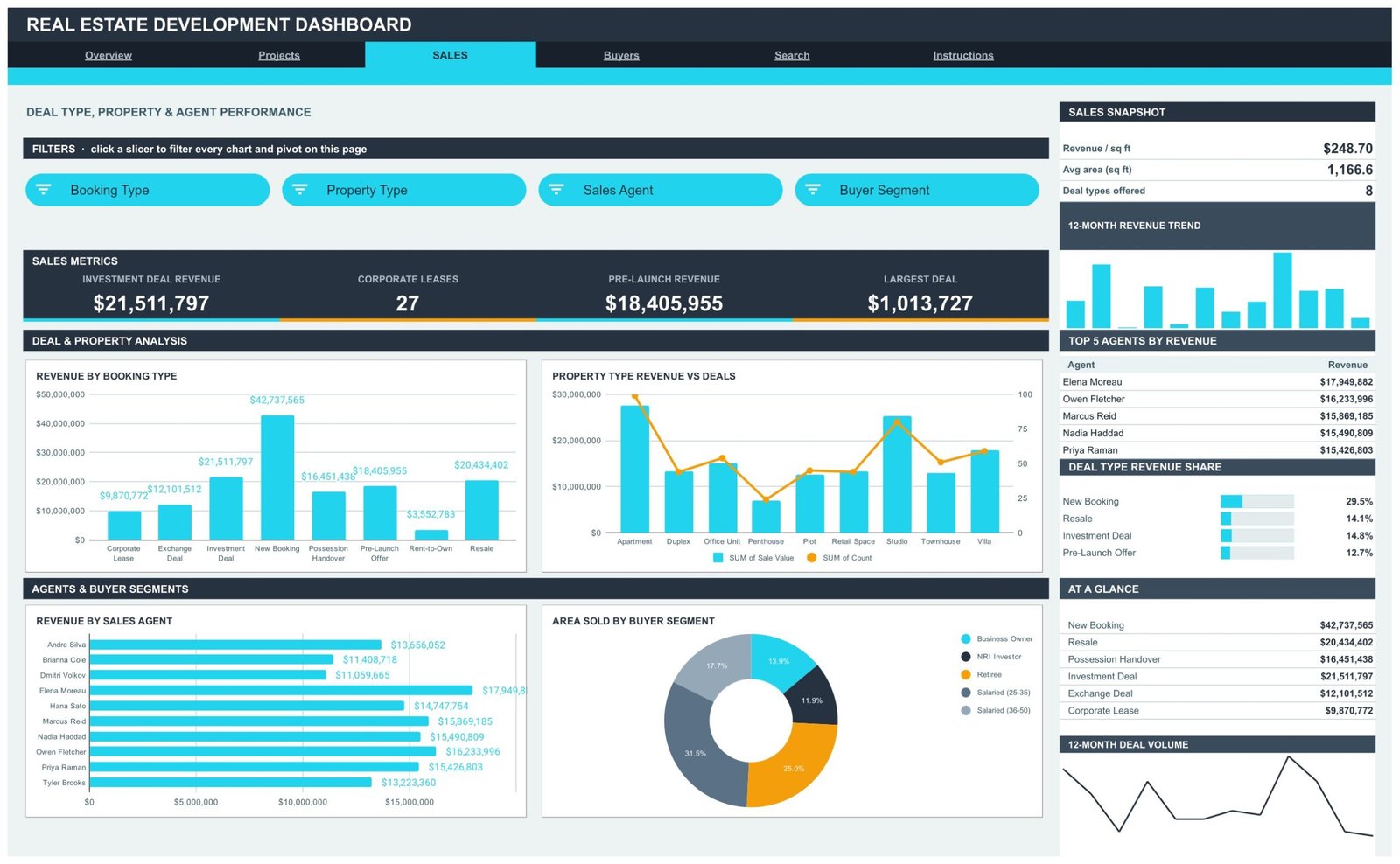The width and height of the screenshot is (1400, 864).
Task: Click the SUM of Count legend marker
Action: click(x=812, y=558)
